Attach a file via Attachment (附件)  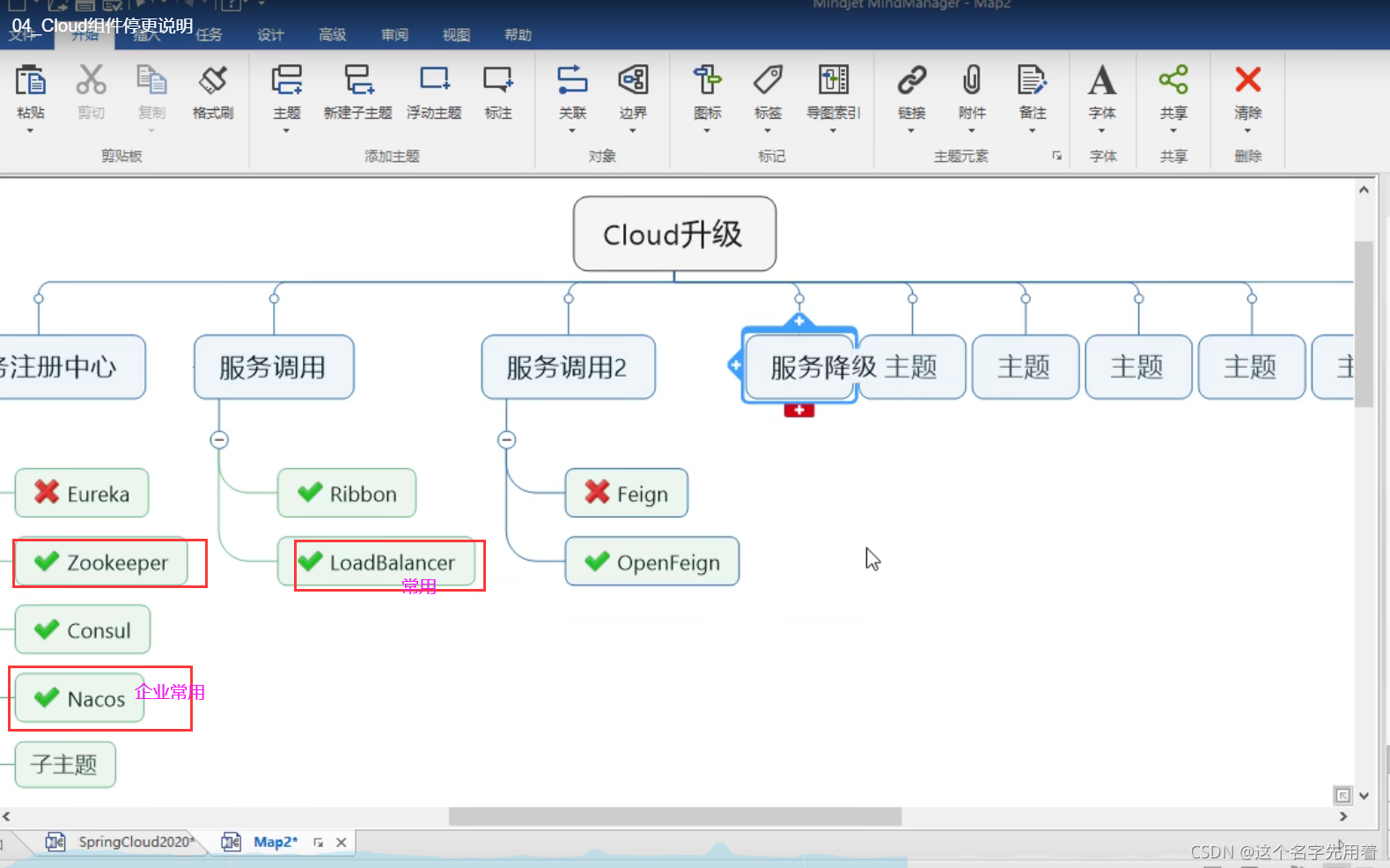(972, 80)
